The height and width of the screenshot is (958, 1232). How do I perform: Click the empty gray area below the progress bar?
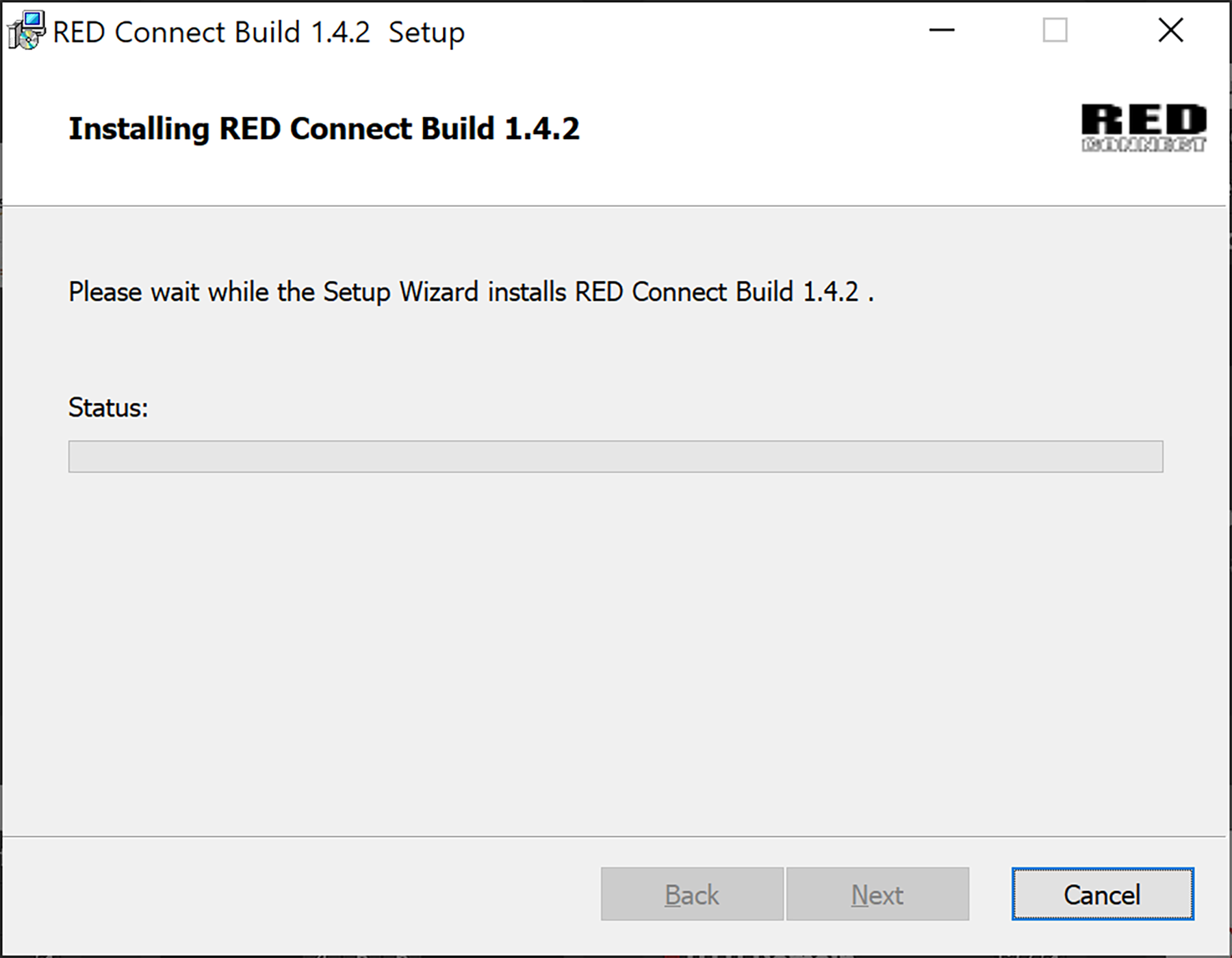coord(615,650)
